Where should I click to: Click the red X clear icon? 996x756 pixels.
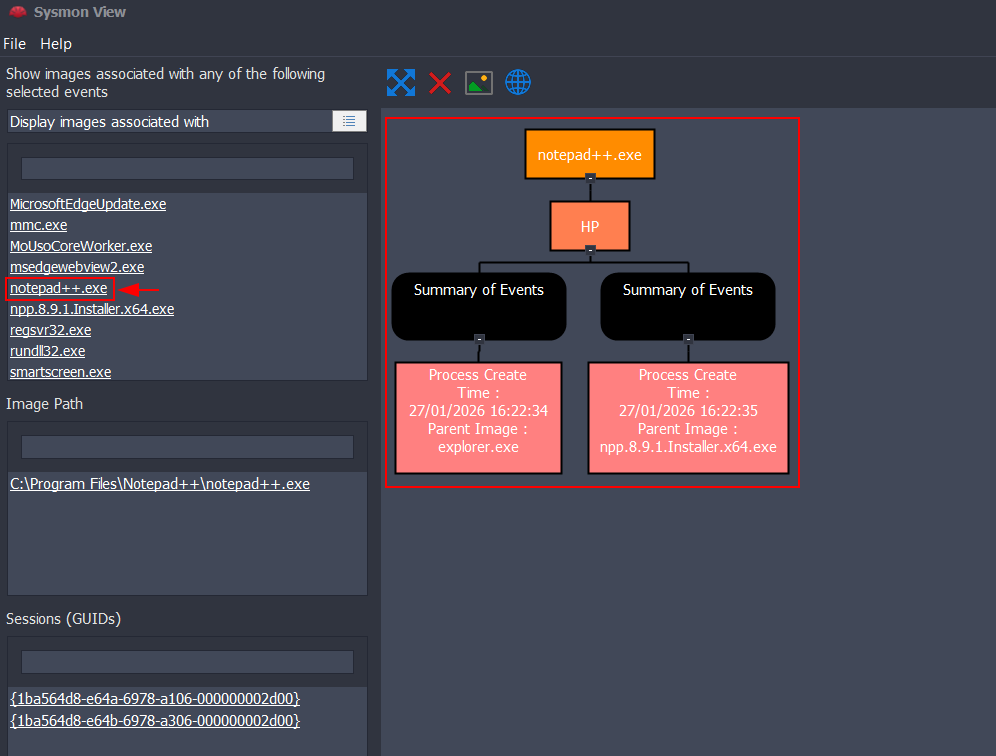440,83
